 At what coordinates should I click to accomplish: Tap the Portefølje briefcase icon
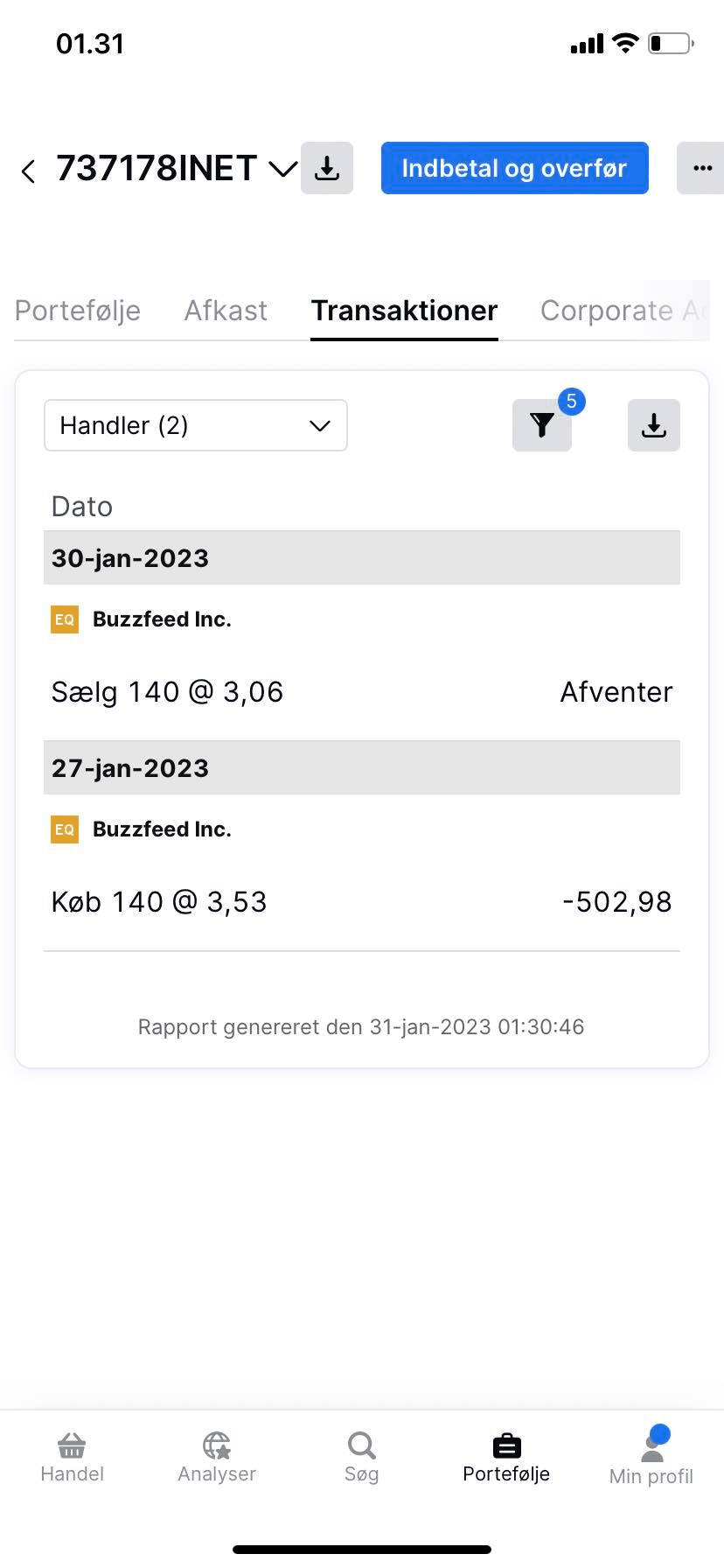pyautogui.click(x=506, y=1445)
